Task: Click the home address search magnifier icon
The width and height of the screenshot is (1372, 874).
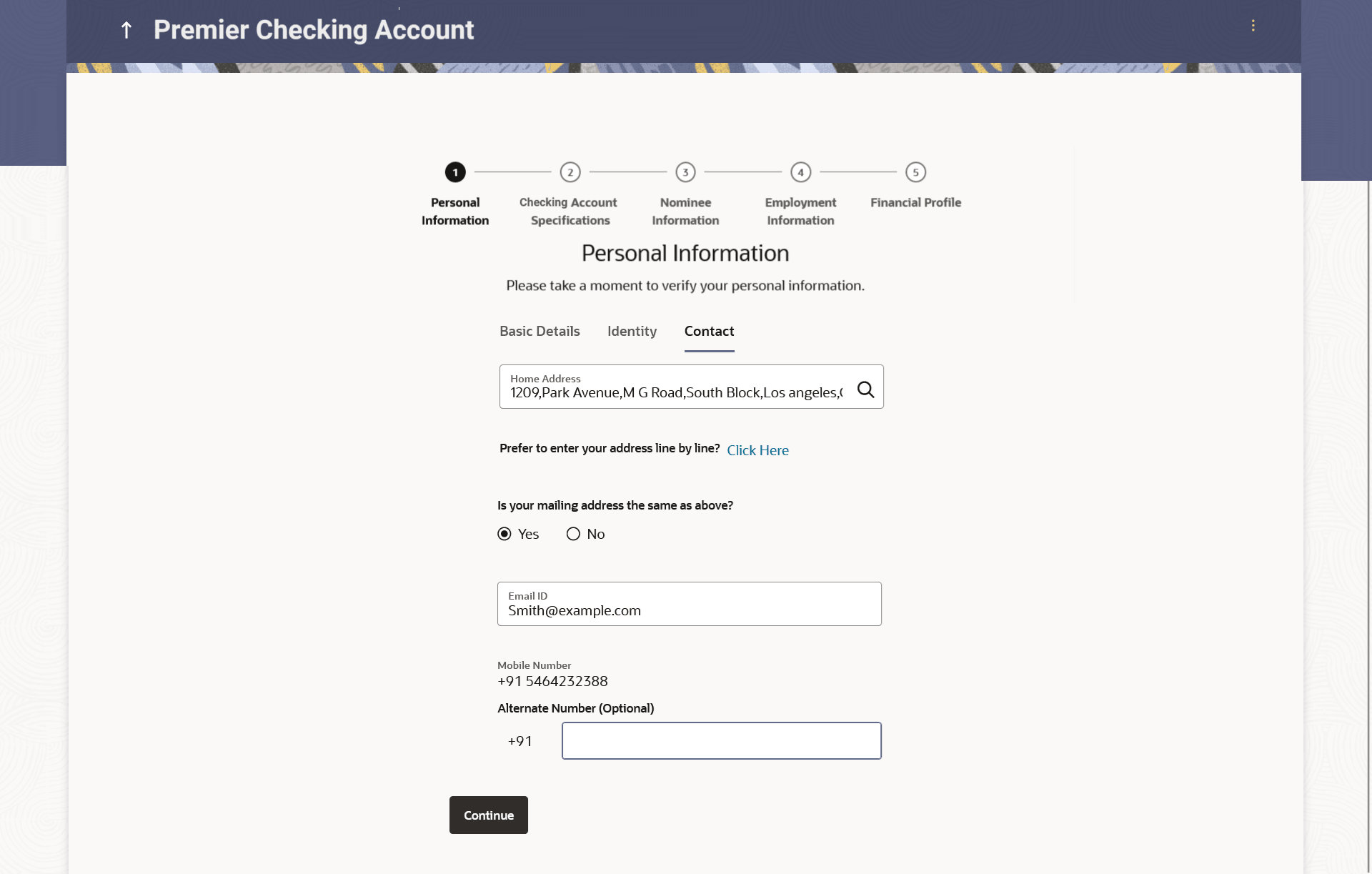Action: point(865,389)
